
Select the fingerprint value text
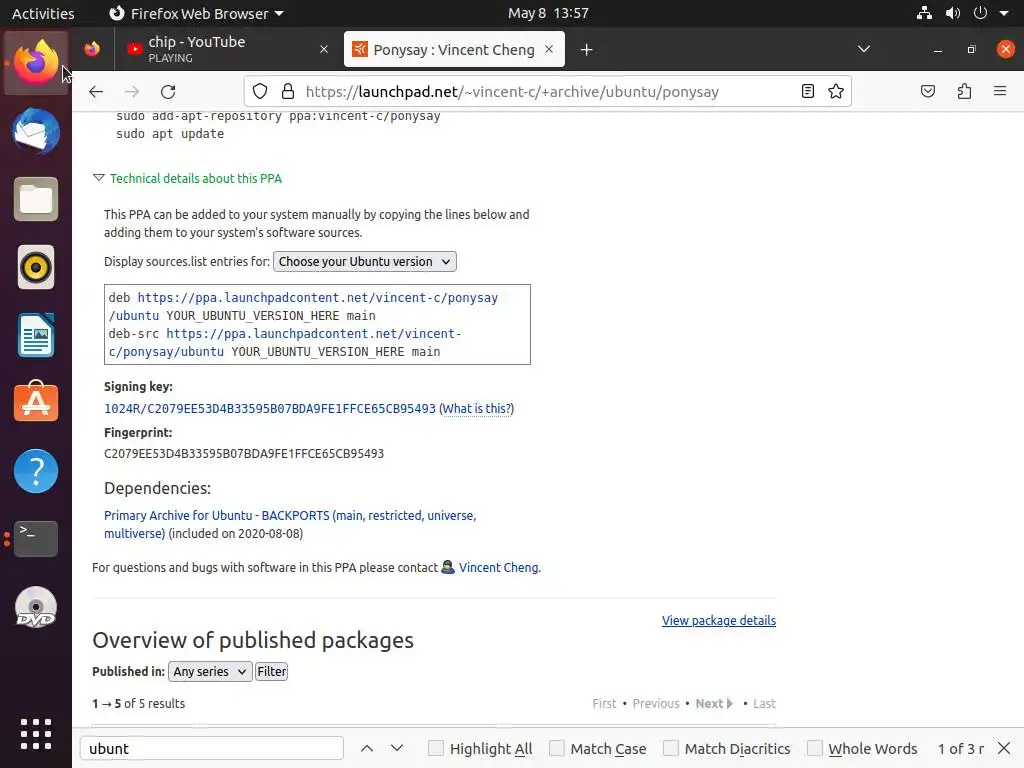[244, 453]
